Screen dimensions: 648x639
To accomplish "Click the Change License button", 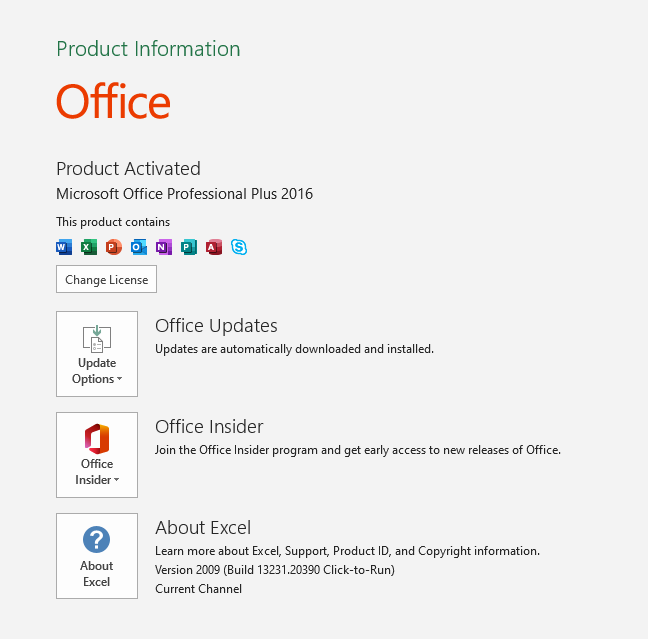I will [x=106, y=279].
